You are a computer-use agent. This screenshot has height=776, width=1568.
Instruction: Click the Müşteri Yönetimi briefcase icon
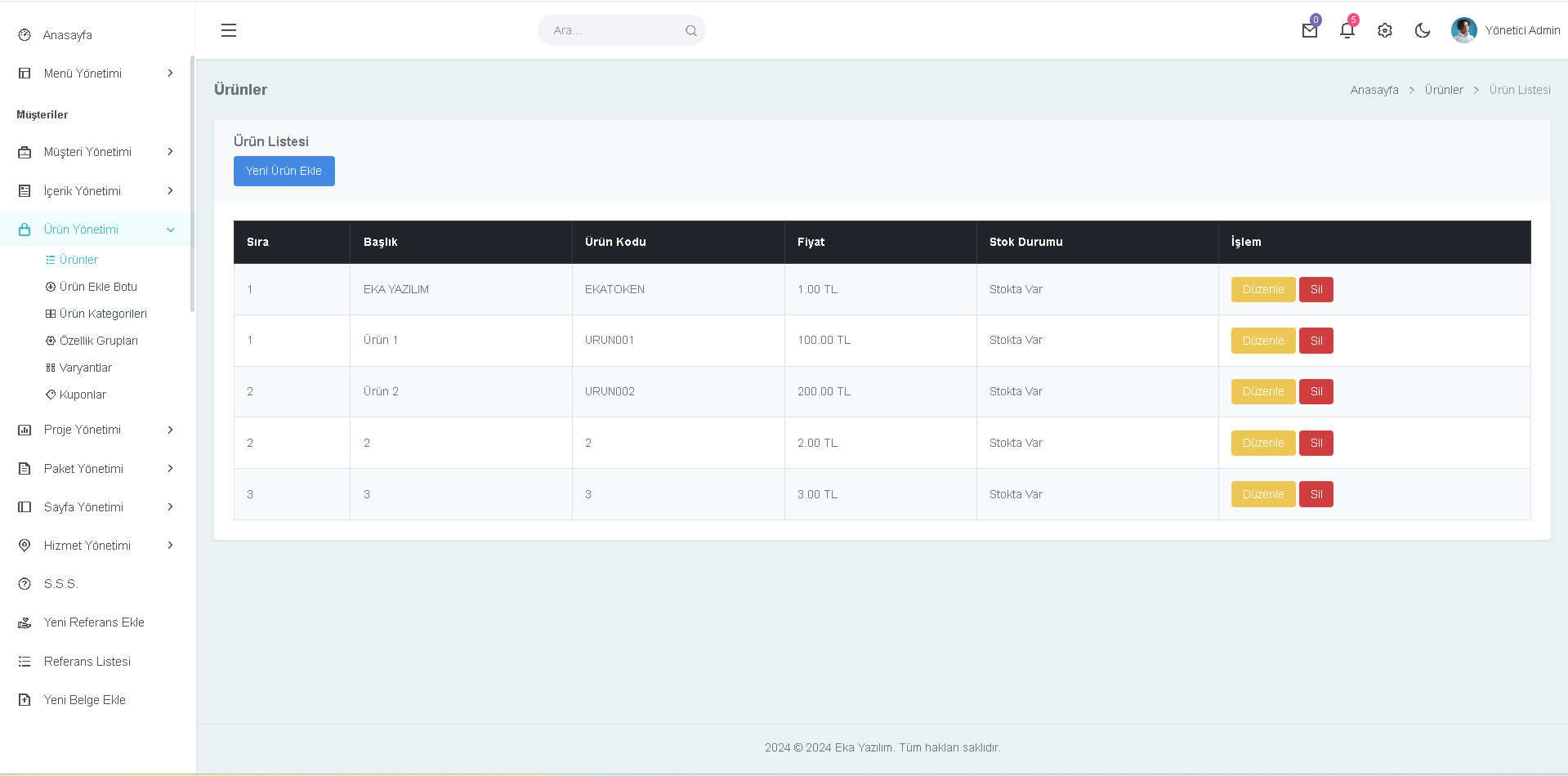tap(25, 152)
